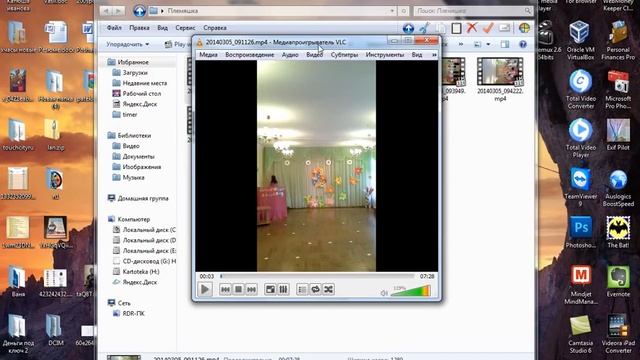Open the VLC Видео menu
The image size is (640, 360).
pos(314,55)
